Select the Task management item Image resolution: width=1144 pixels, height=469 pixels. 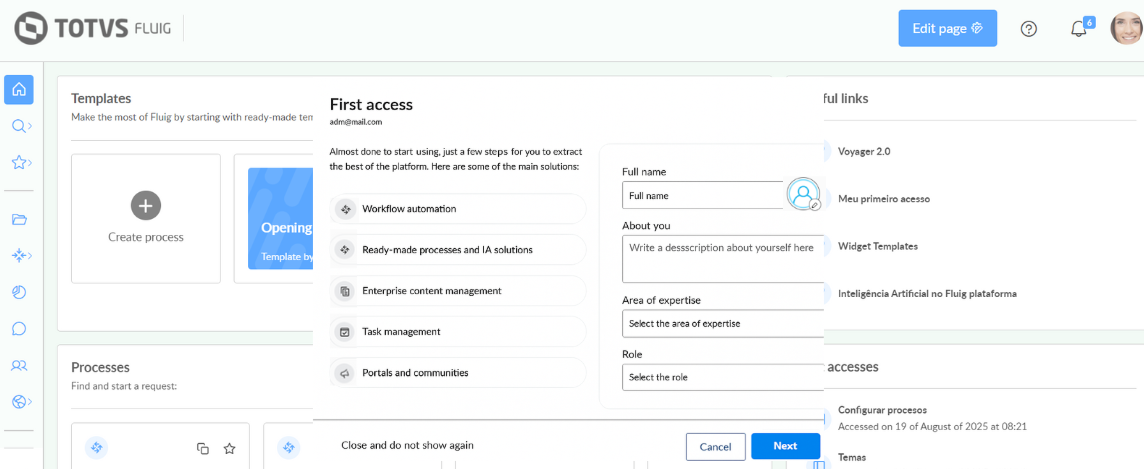point(458,331)
